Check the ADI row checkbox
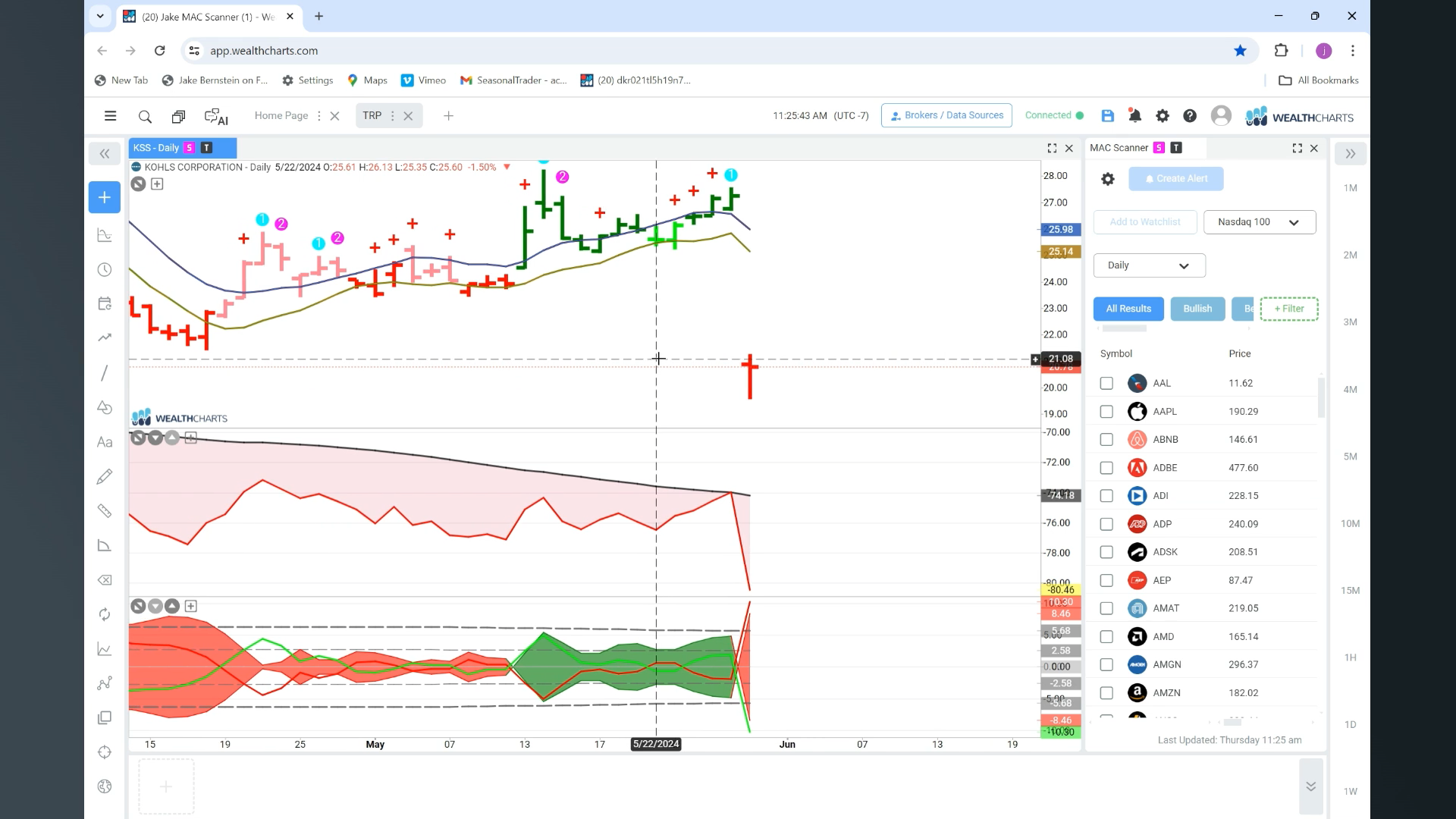Image resolution: width=1456 pixels, height=819 pixels. click(1106, 496)
